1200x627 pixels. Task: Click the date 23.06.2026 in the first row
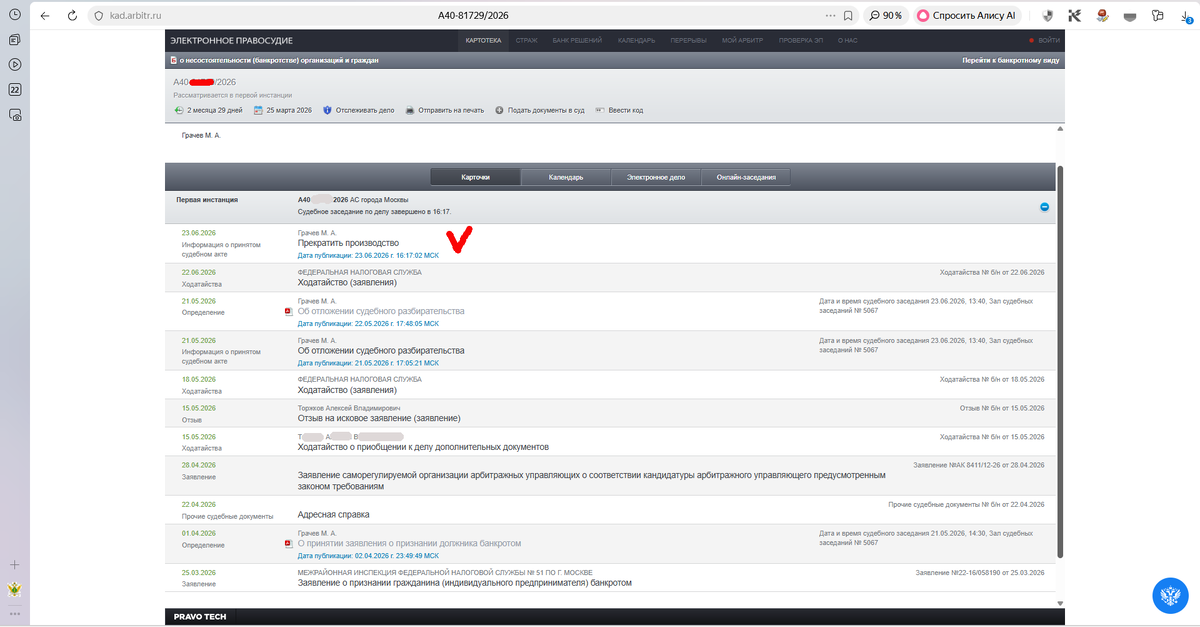(198, 232)
